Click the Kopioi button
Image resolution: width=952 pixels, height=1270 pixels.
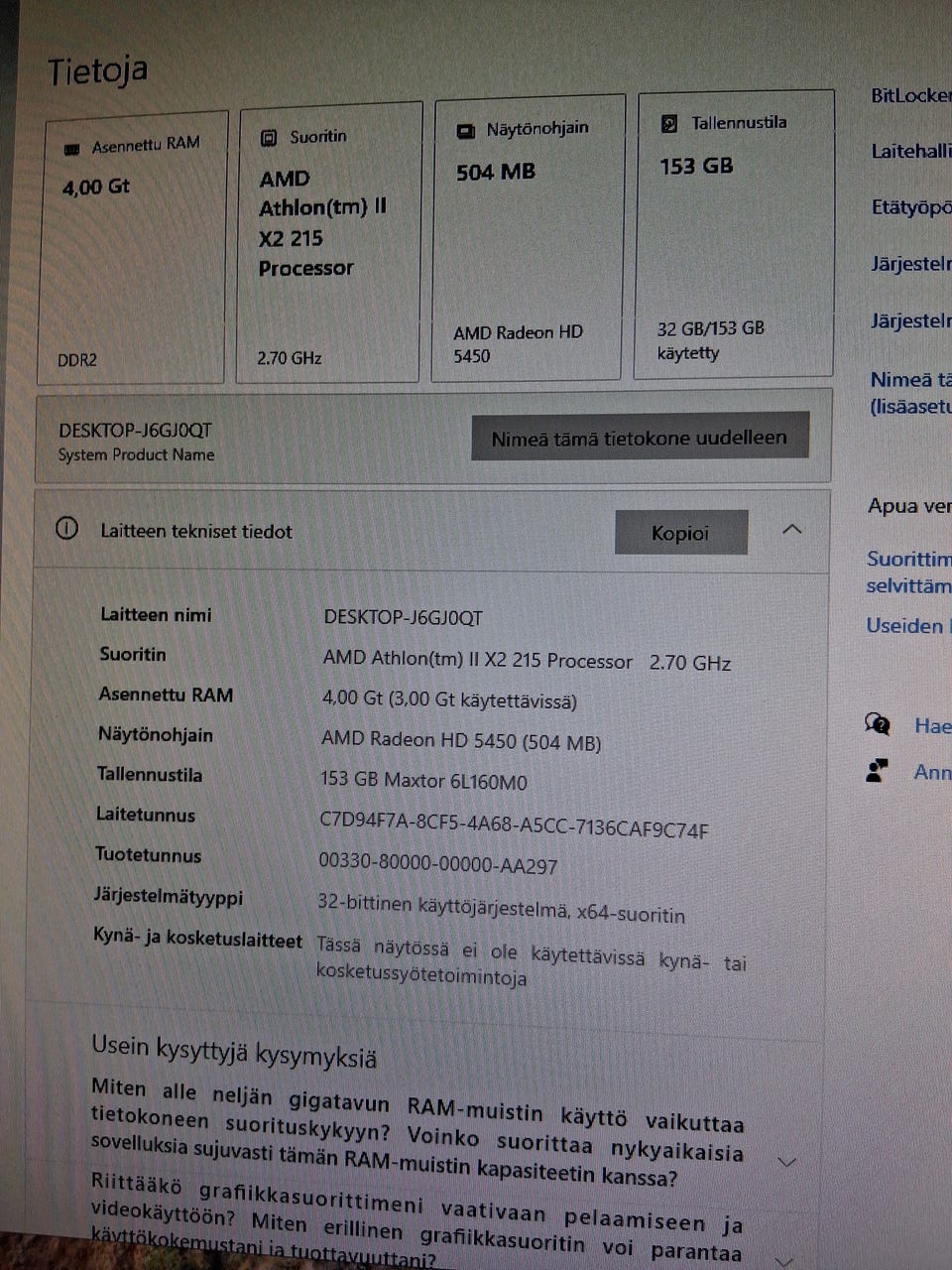[x=680, y=533]
